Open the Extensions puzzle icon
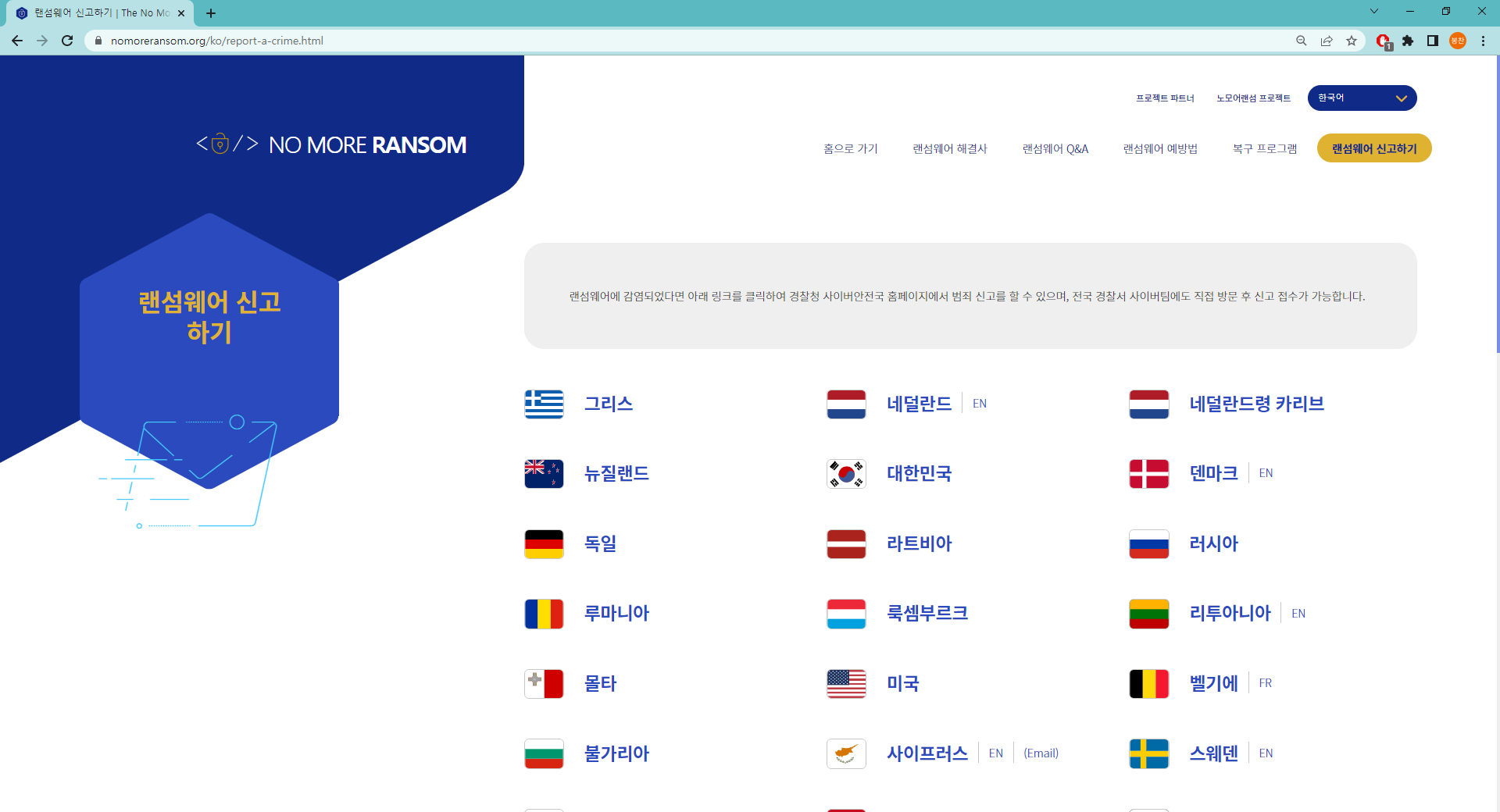 click(1408, 41)
